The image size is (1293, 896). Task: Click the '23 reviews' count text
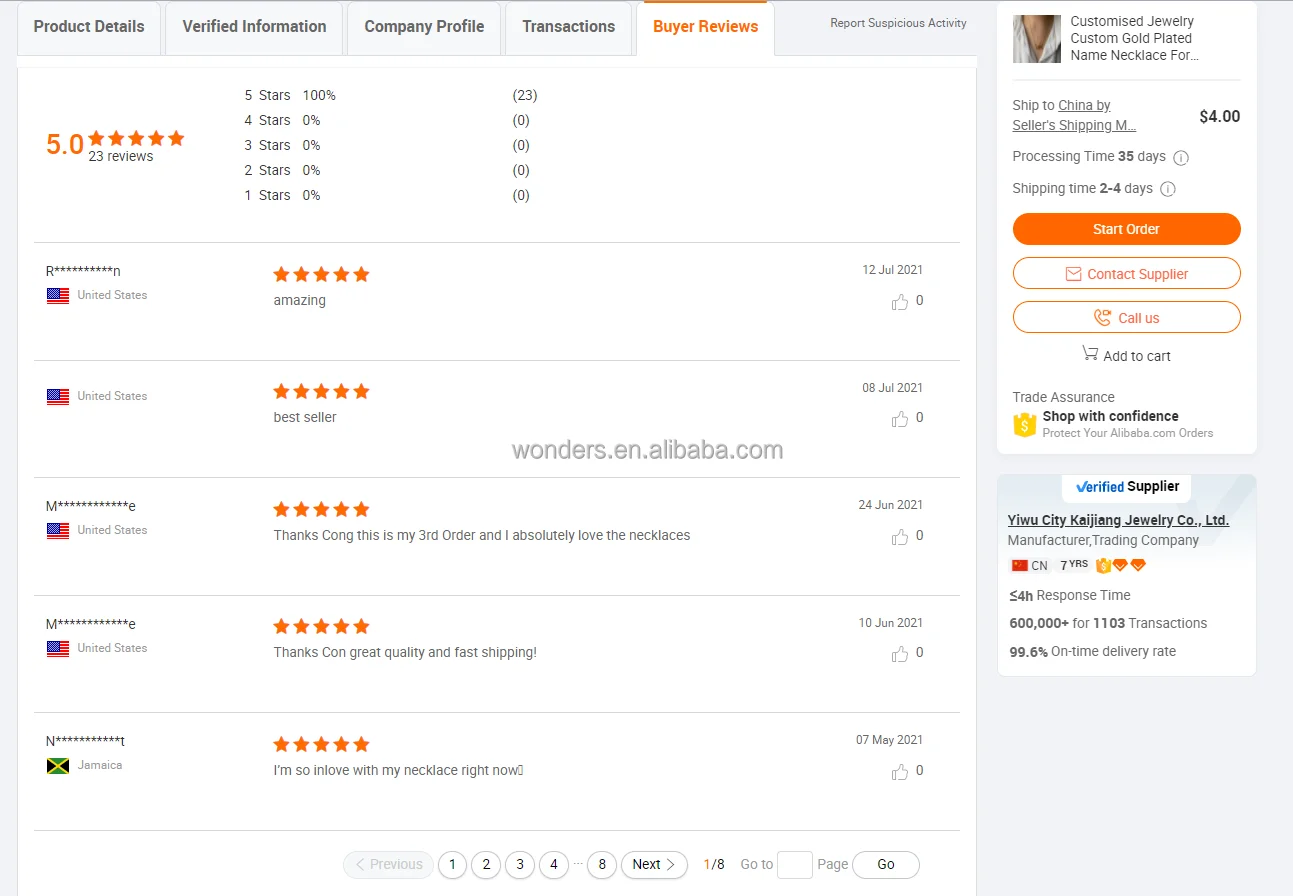(x=121, y=157)
